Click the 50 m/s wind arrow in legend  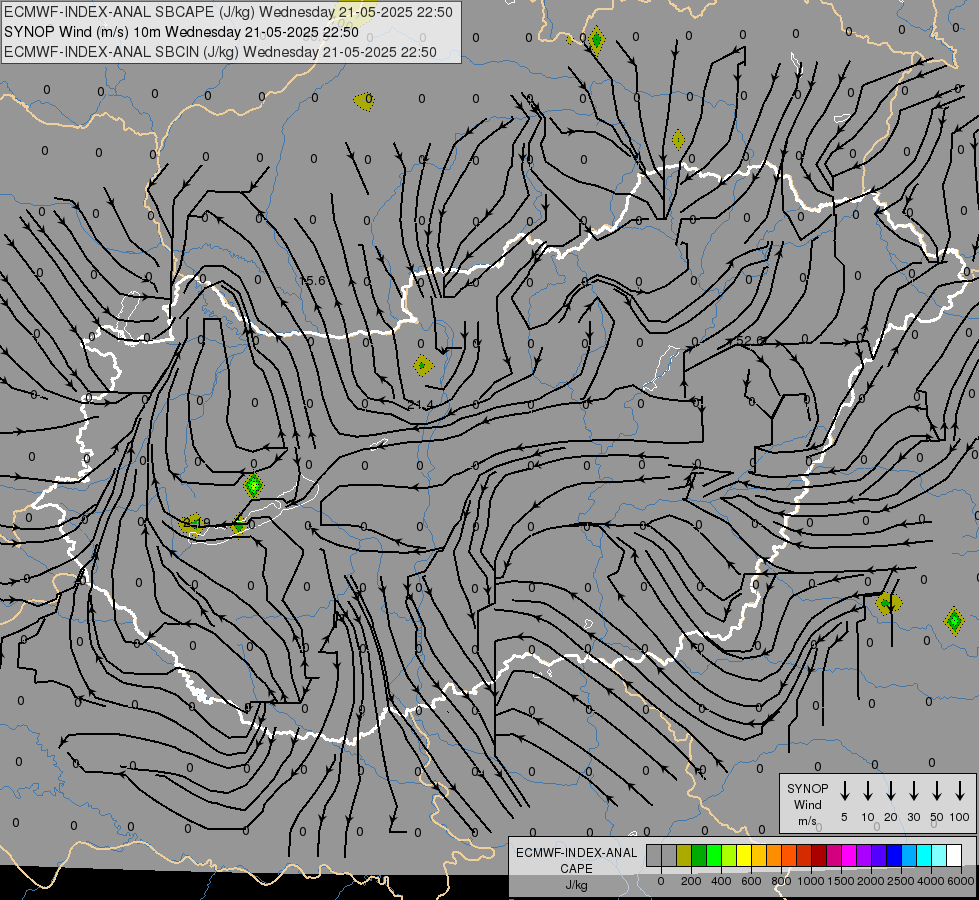point(937,791)
